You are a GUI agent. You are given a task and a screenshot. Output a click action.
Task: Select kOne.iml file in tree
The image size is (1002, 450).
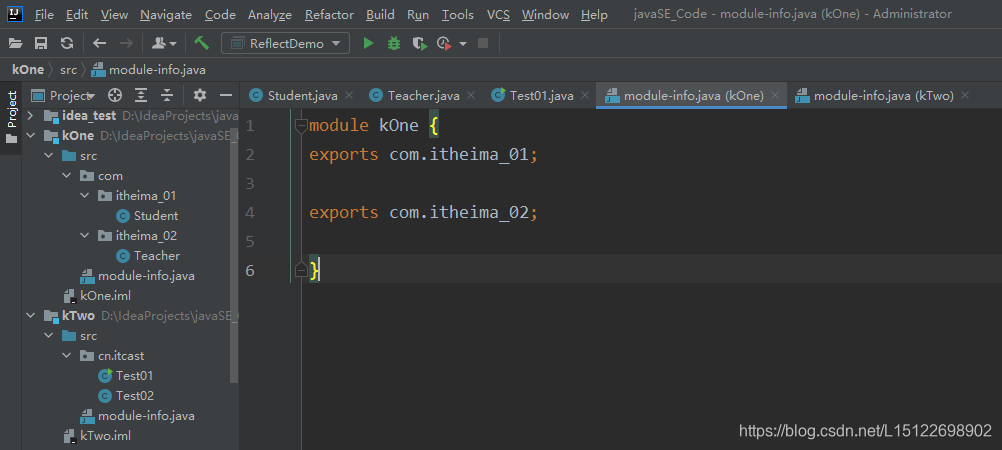coord(97,296)
